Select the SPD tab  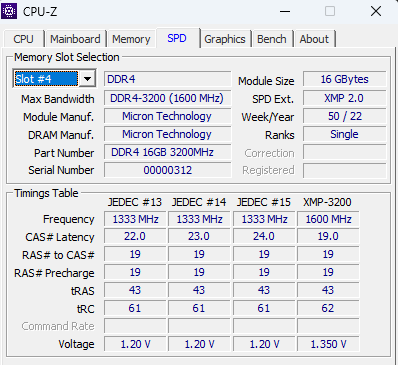point(177,38)
